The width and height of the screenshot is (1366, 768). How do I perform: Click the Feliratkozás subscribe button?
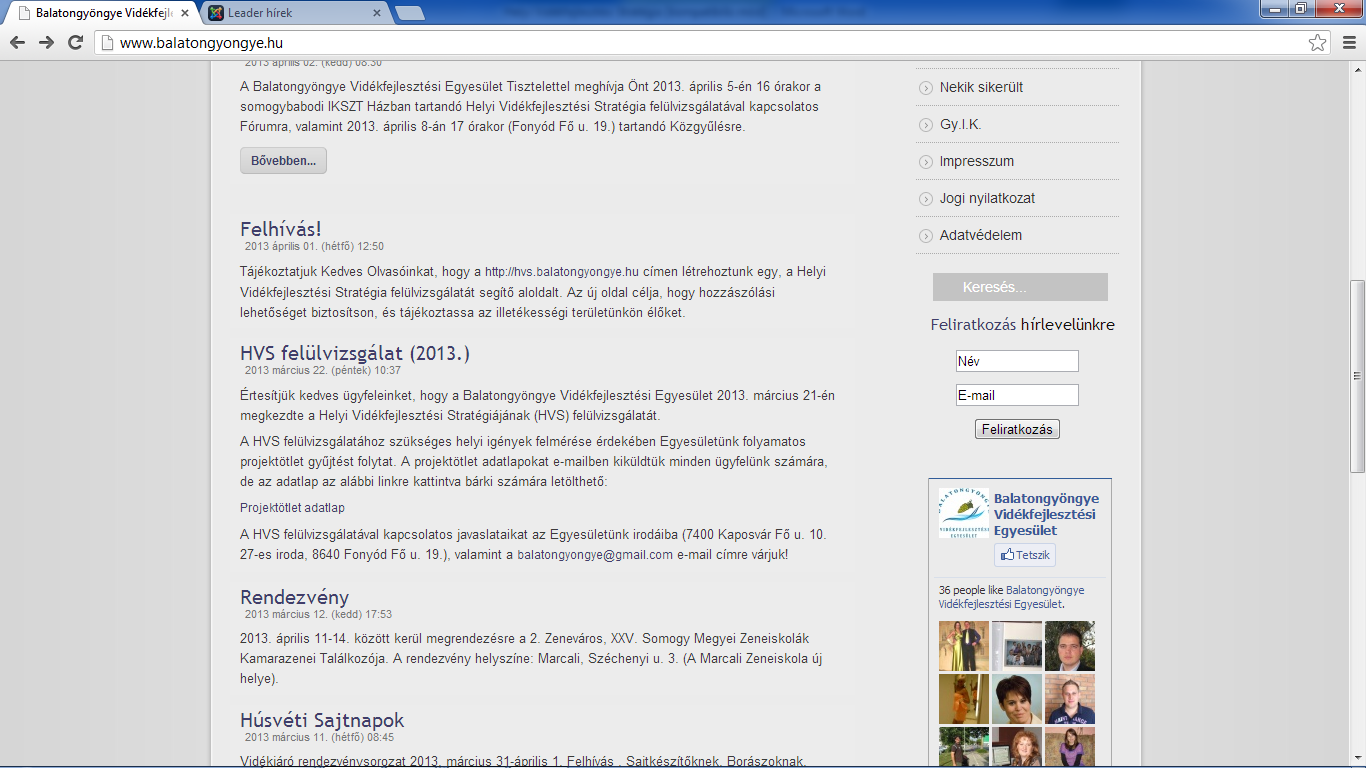(x=1017, y=429)
